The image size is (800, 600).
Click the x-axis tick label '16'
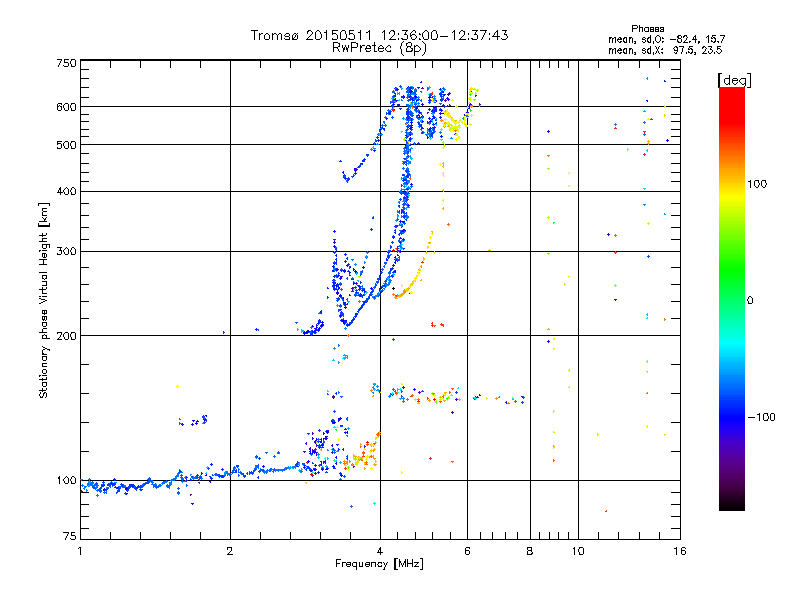click(680, 551)
